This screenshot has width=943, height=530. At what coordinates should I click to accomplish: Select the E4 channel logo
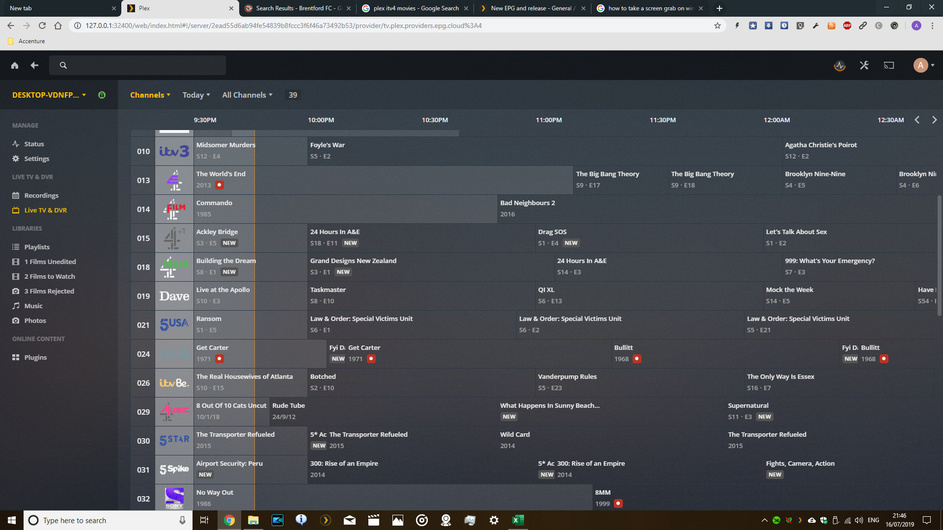174,180
